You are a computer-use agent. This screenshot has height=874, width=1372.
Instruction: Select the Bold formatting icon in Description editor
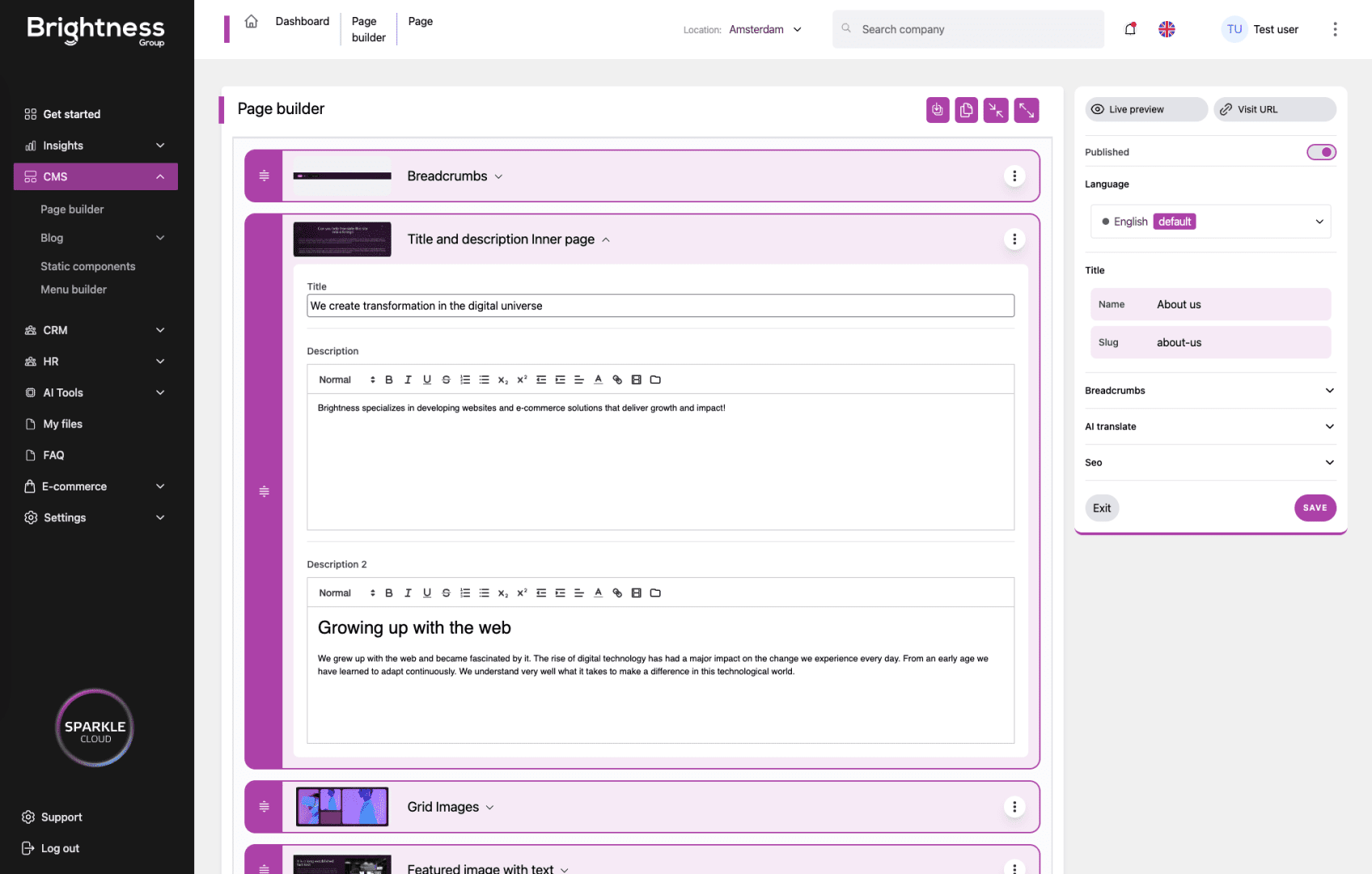click(x=389, y=379)
